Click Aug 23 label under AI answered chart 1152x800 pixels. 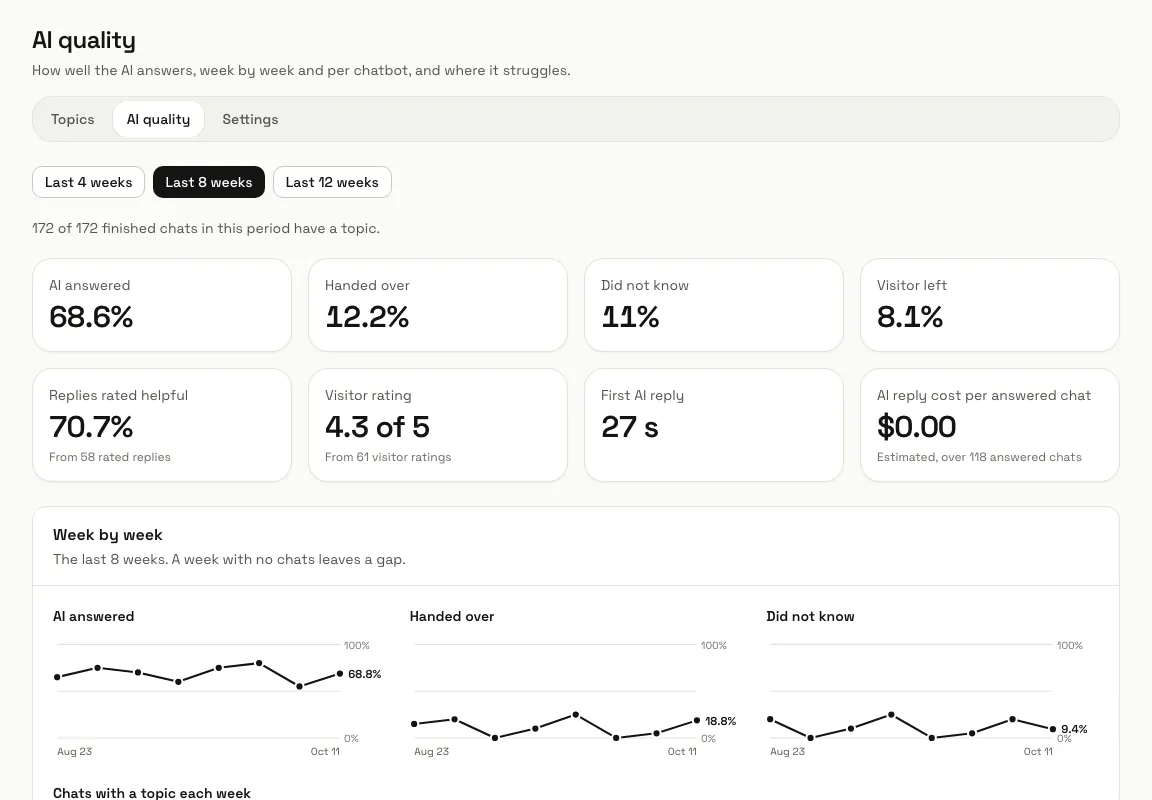coord(74,752)
